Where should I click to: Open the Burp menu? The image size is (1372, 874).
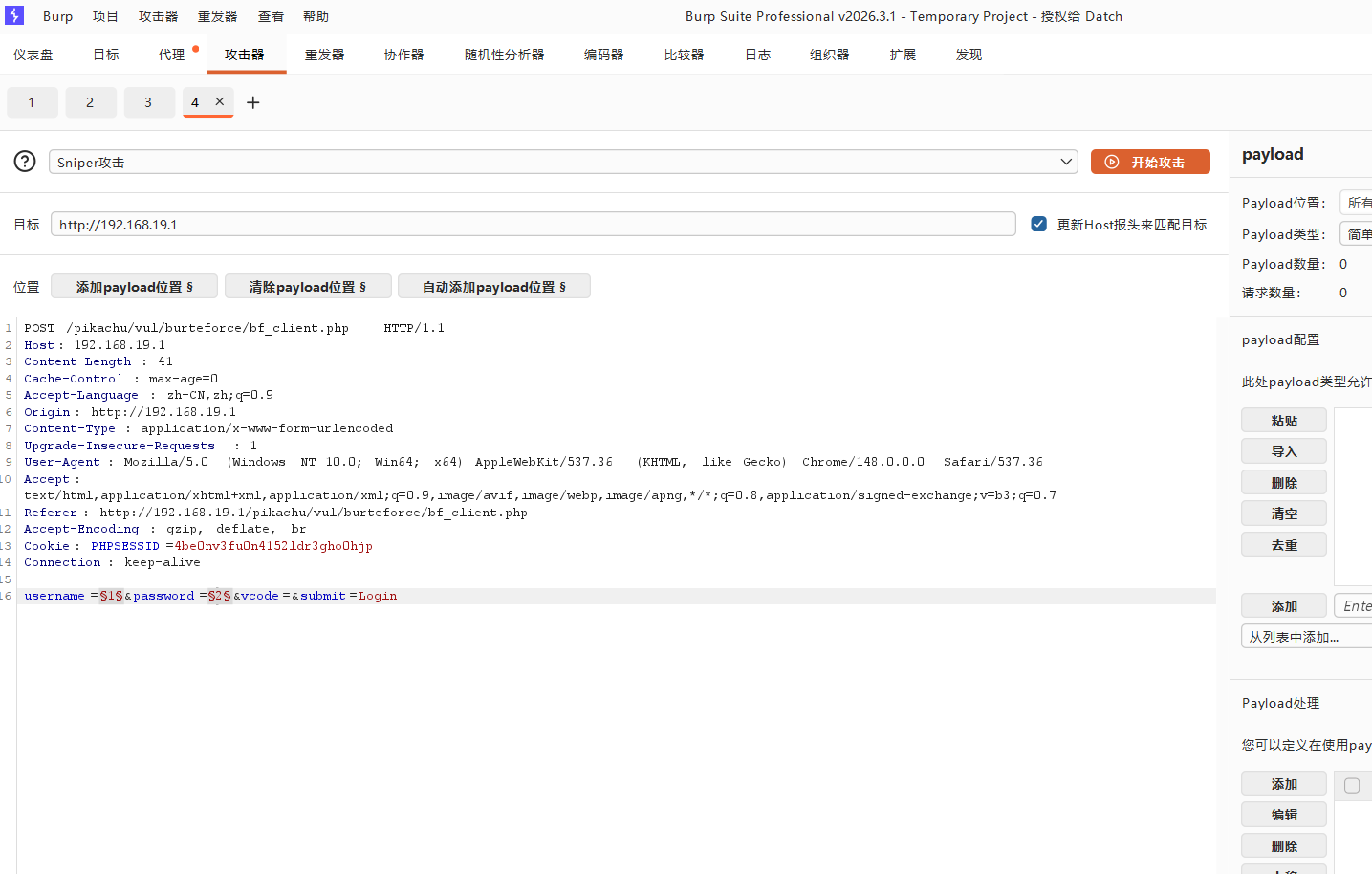tap(57, 16)
